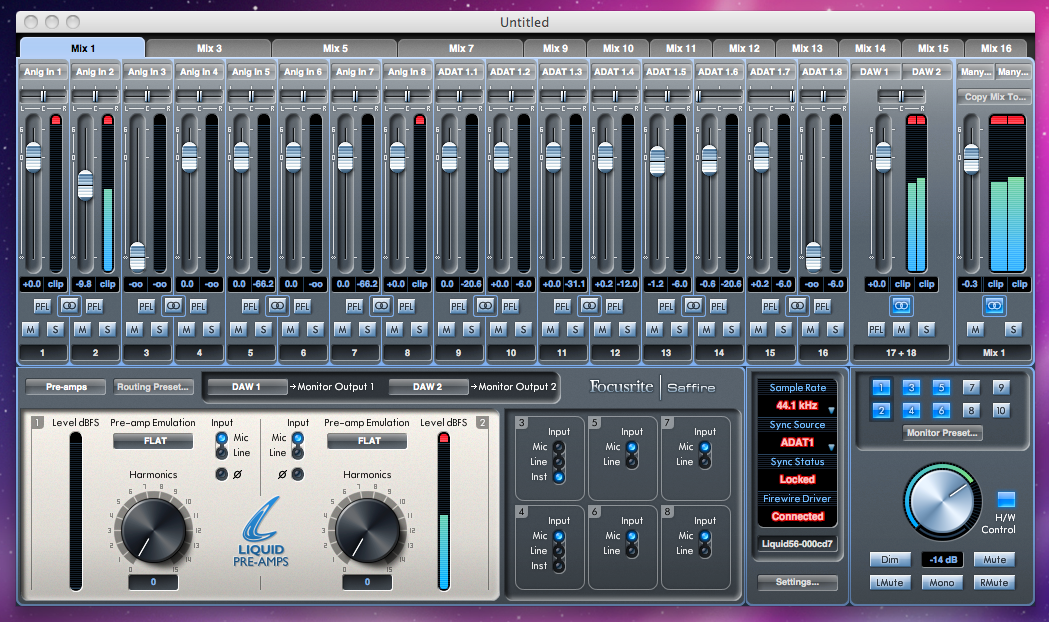Select Mic input for pre-amp 1
Screen dimensions: 1049x622
(221, 438)
